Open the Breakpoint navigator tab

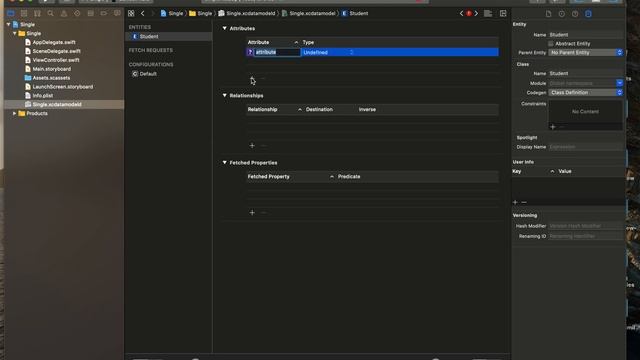[104, 13]
